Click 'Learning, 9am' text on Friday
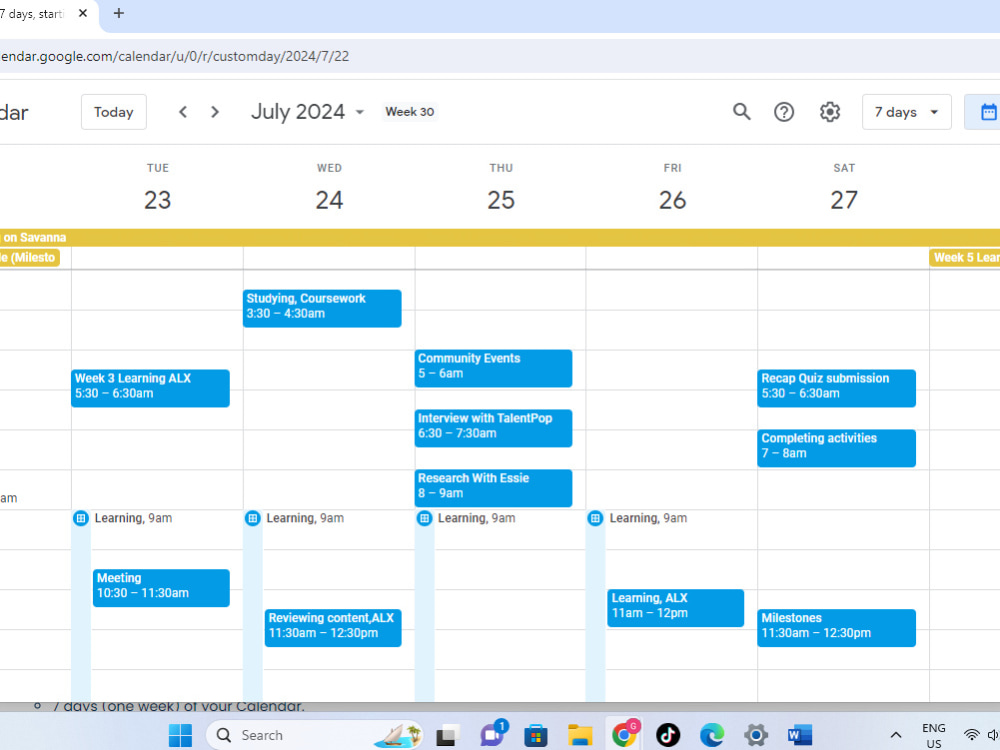 tap(648, 518)
